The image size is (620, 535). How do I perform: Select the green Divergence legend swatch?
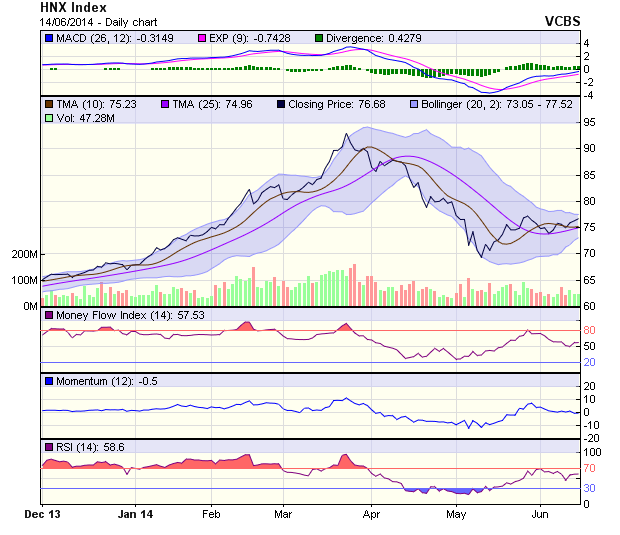(320, 38)
